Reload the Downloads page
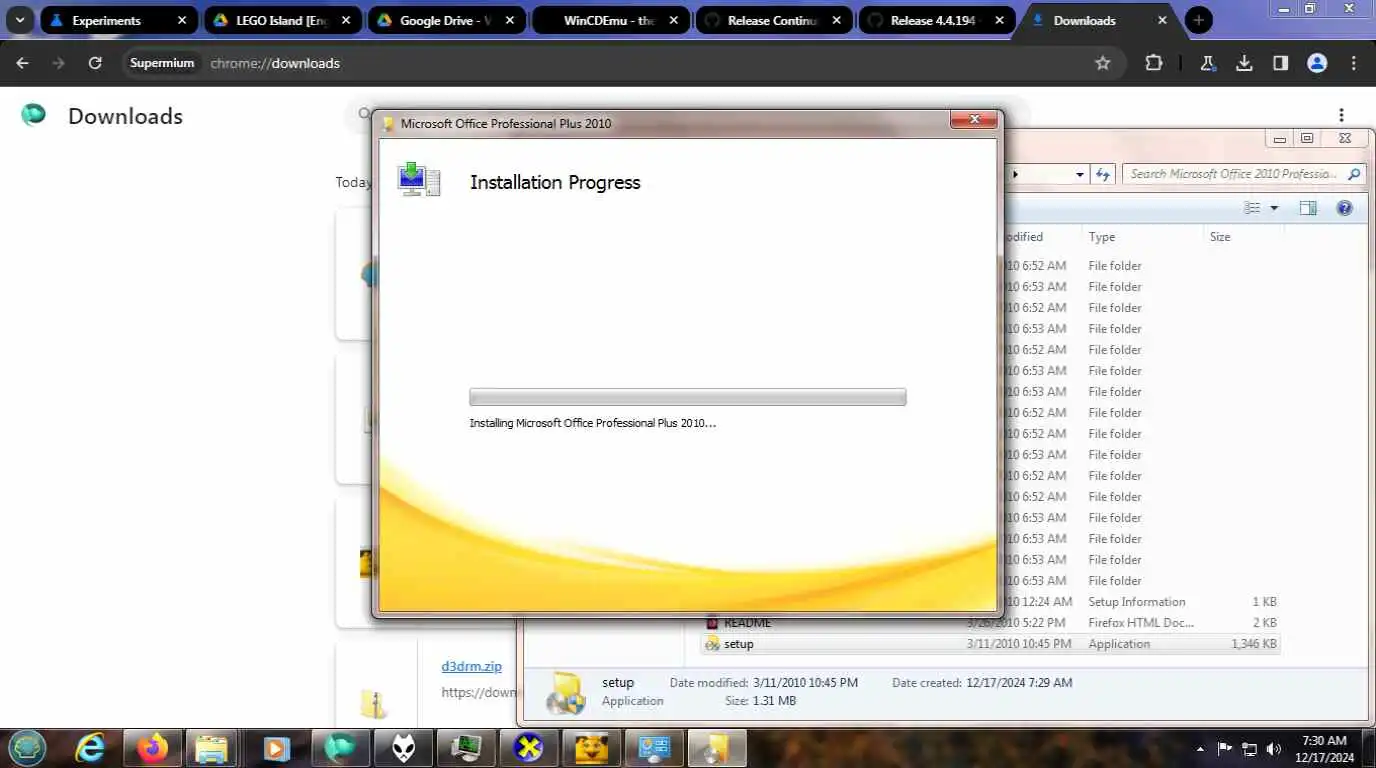Screen dimensions: 1376x768 95,63
